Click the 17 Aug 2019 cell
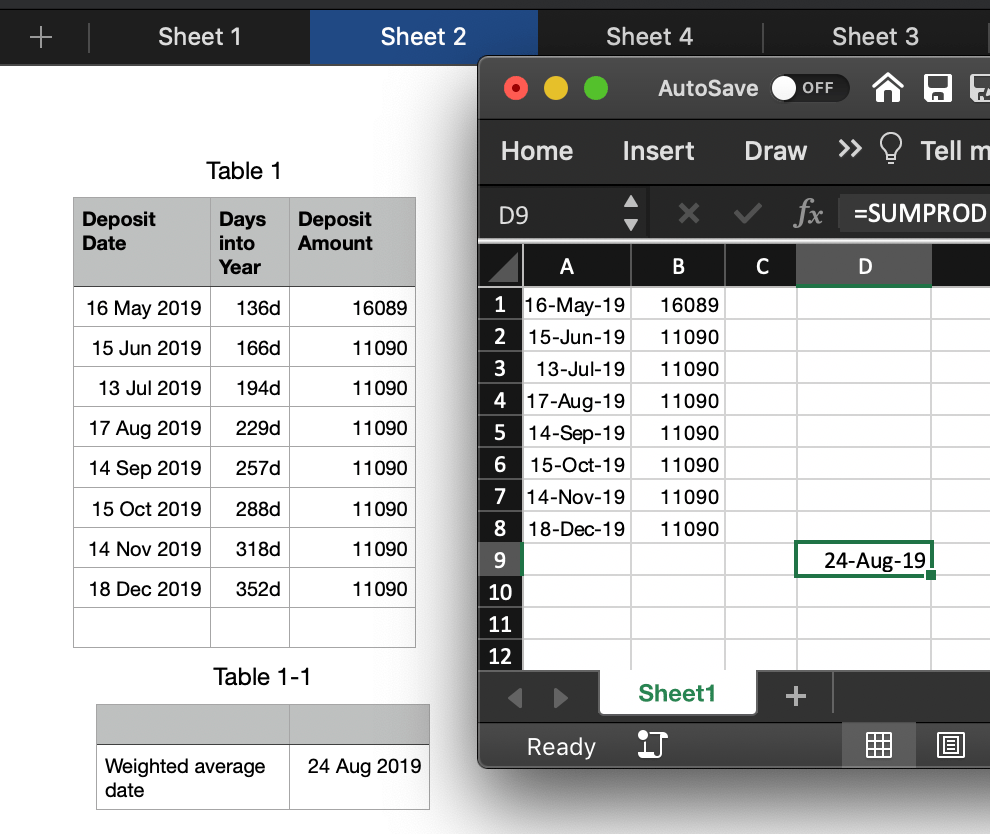 [x=142, y=427]
